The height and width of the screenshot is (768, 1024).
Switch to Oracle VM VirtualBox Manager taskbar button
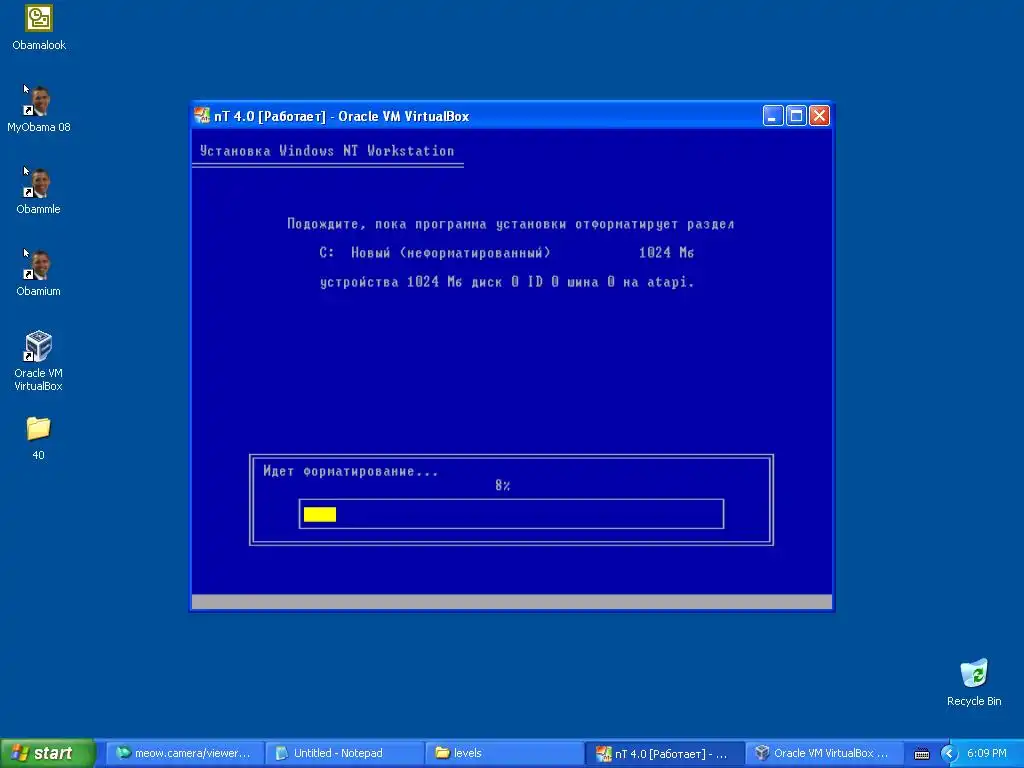824,753
